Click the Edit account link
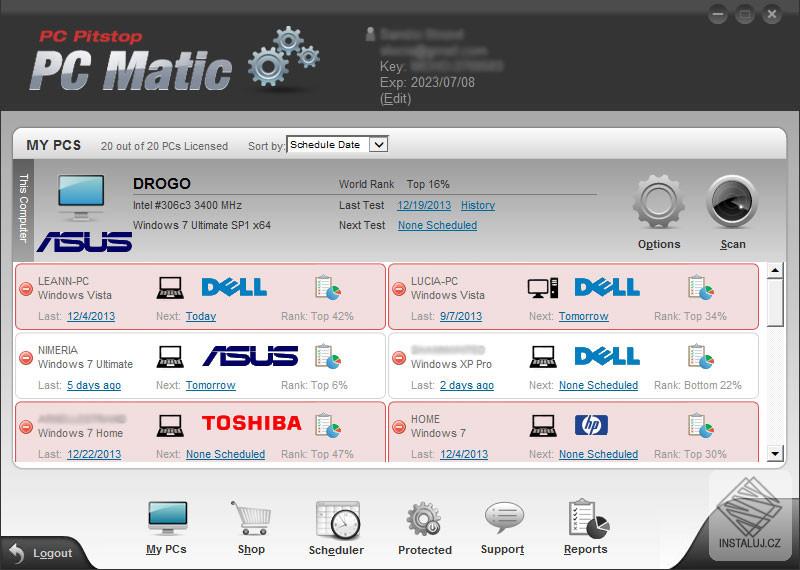The width and height of the screenshot is (800, 570). tap(395, 98)
